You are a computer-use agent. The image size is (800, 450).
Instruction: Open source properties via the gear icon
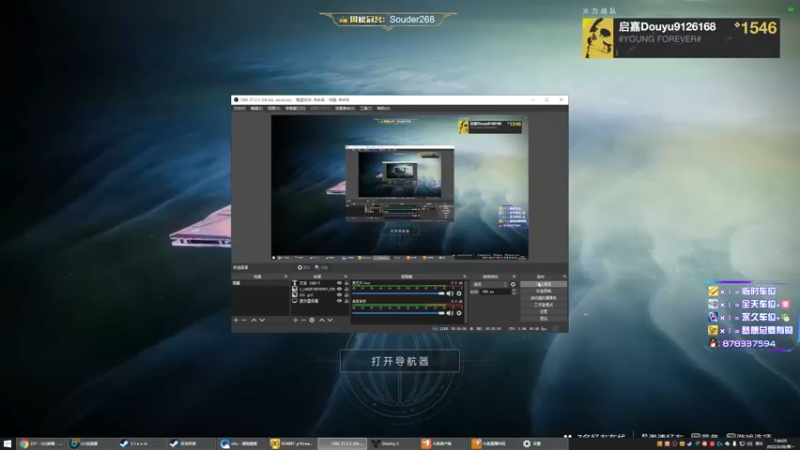[x=312, y=320]
